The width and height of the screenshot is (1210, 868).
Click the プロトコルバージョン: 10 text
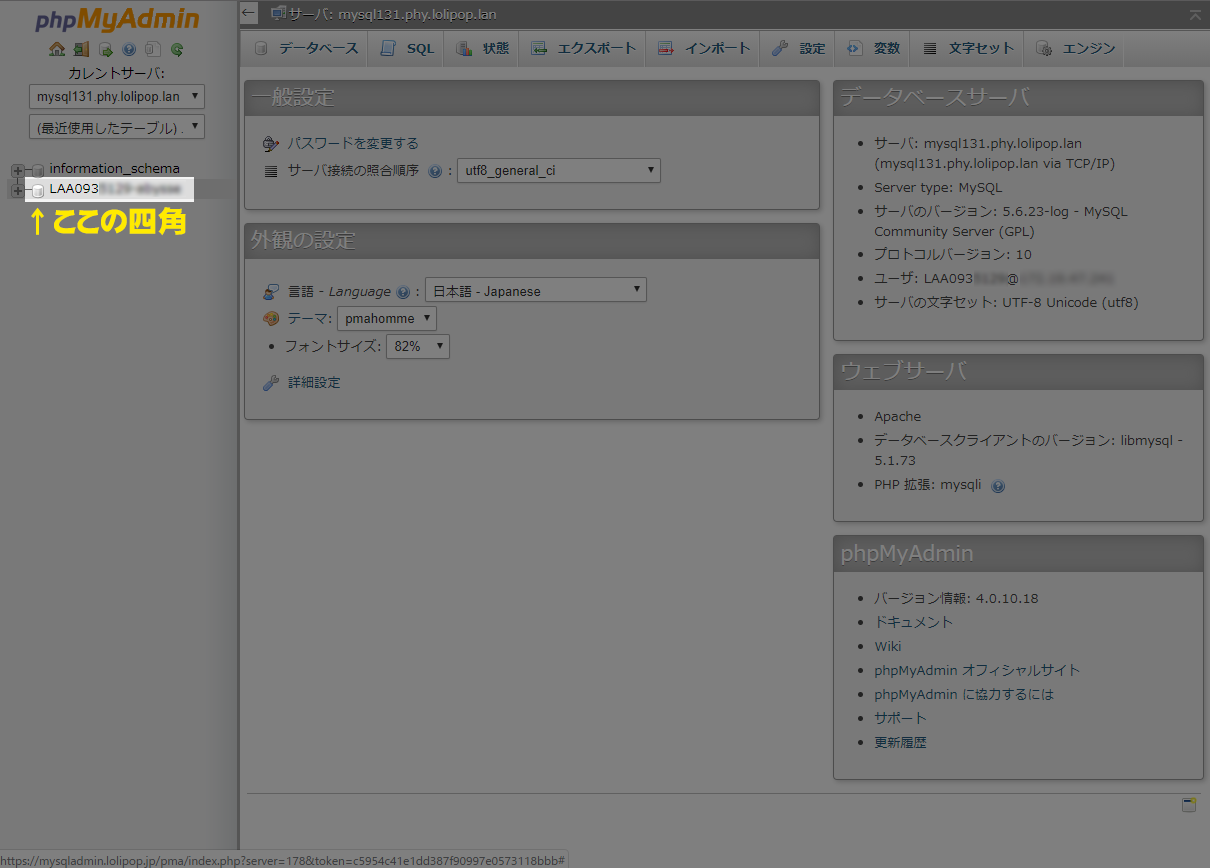[x=953, y=254]
